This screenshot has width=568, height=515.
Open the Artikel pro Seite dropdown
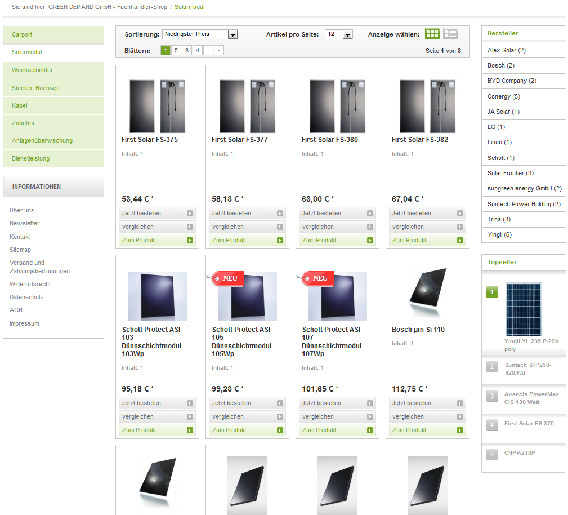[x=338, y=34]
